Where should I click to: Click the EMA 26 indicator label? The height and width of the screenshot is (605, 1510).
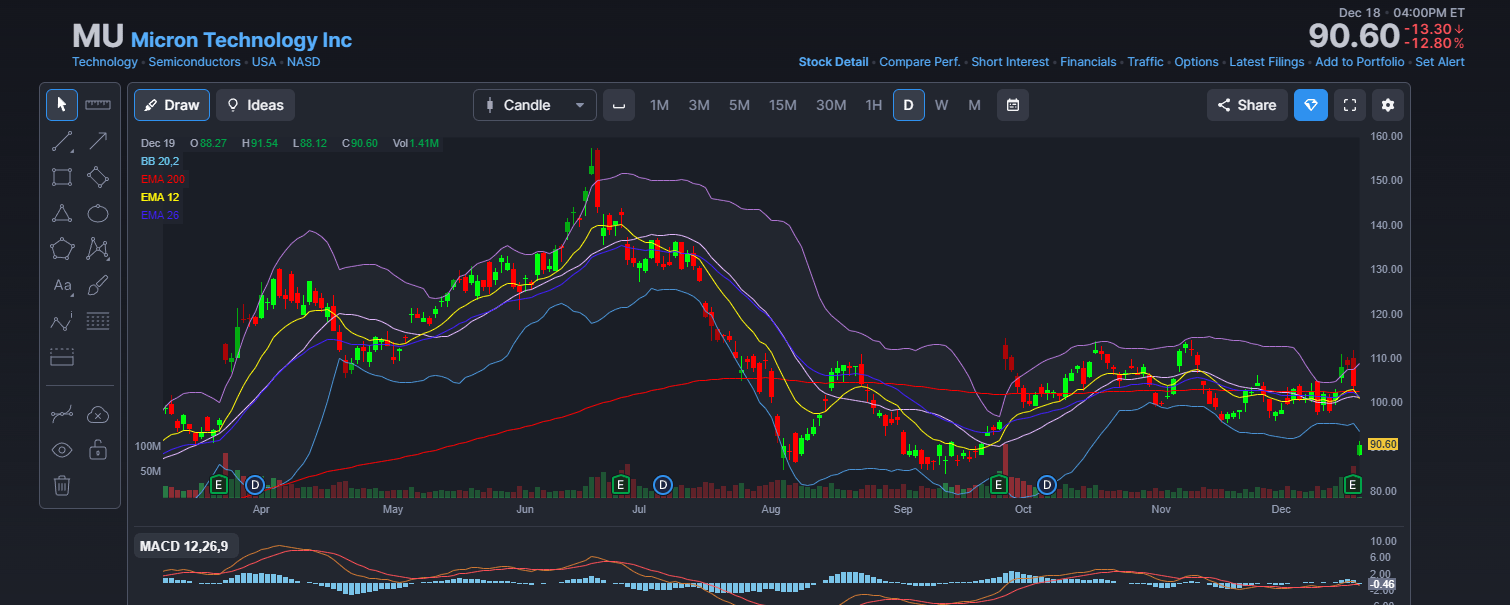click(160, 215)
